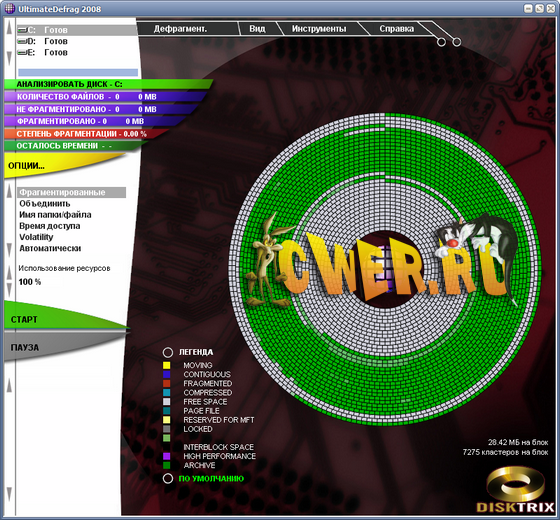Screen dimensions: 560x520
Task: Open the Дефрагмент. menu
Action: (180, 29)
